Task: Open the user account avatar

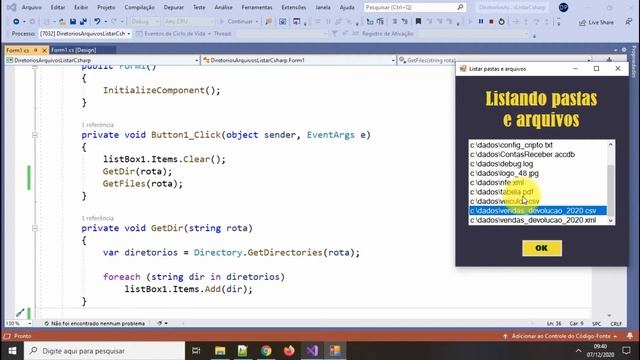Action: click(x=563, y=7)
